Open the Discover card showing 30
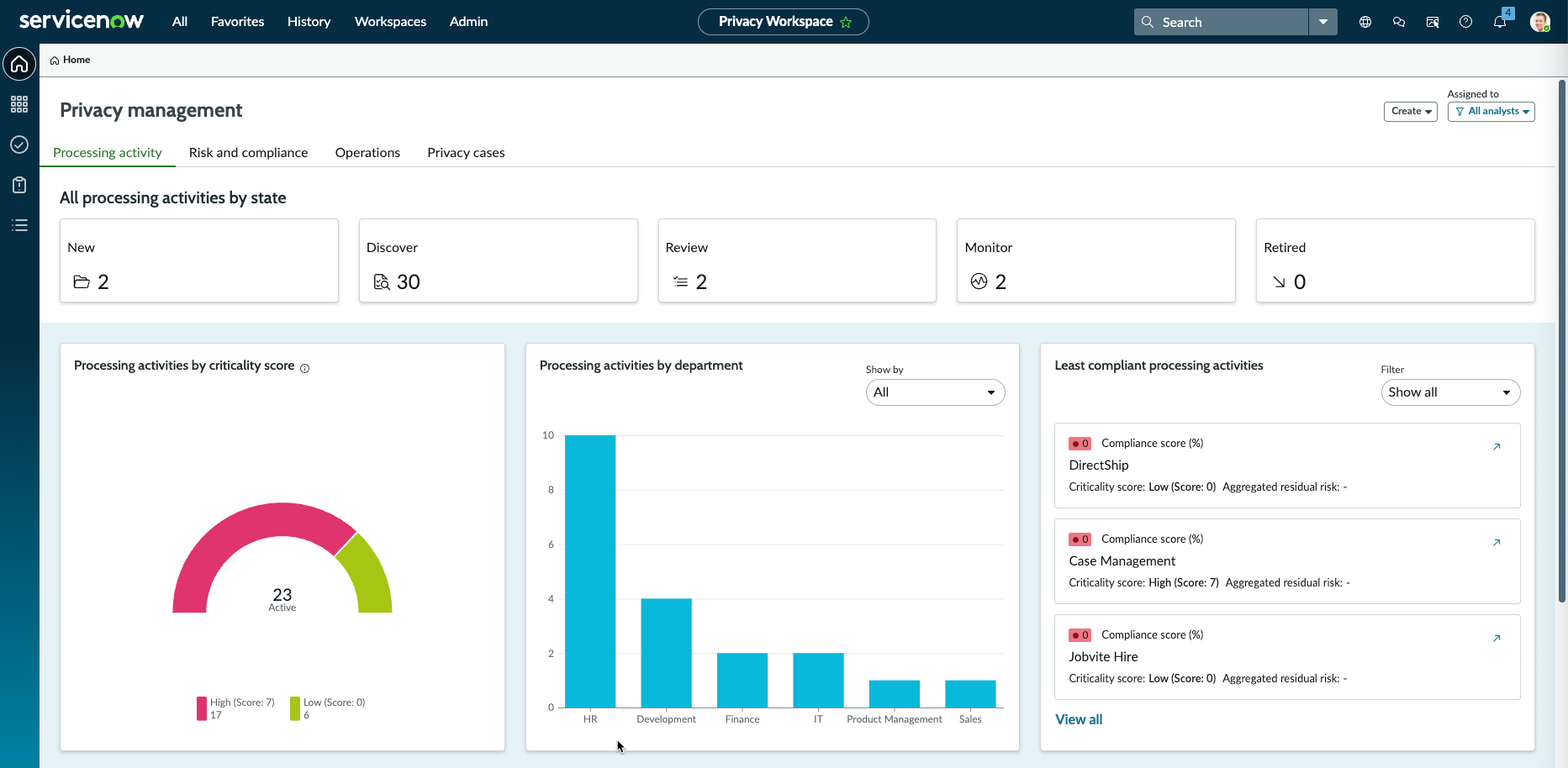The height and width of the screenshot is (768, 1568). coord(499,260)
